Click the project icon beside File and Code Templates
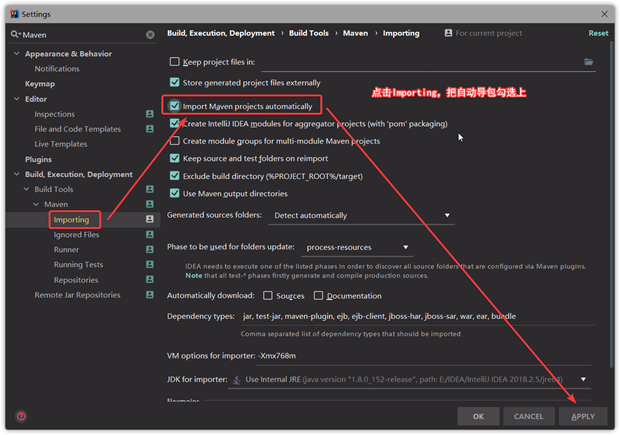 [x=150, y=129]
